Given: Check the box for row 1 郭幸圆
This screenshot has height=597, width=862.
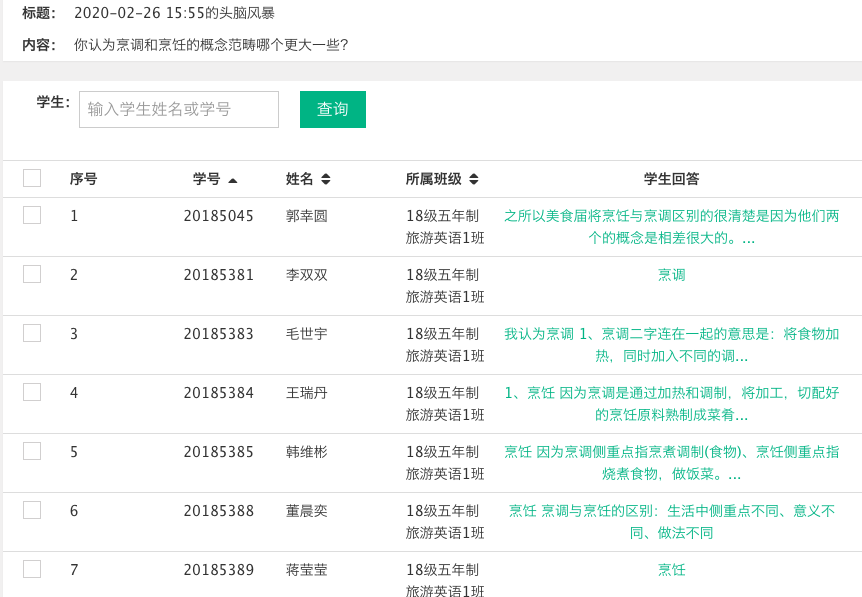Looking at the screenshot, I should click(x=32, y=215).
